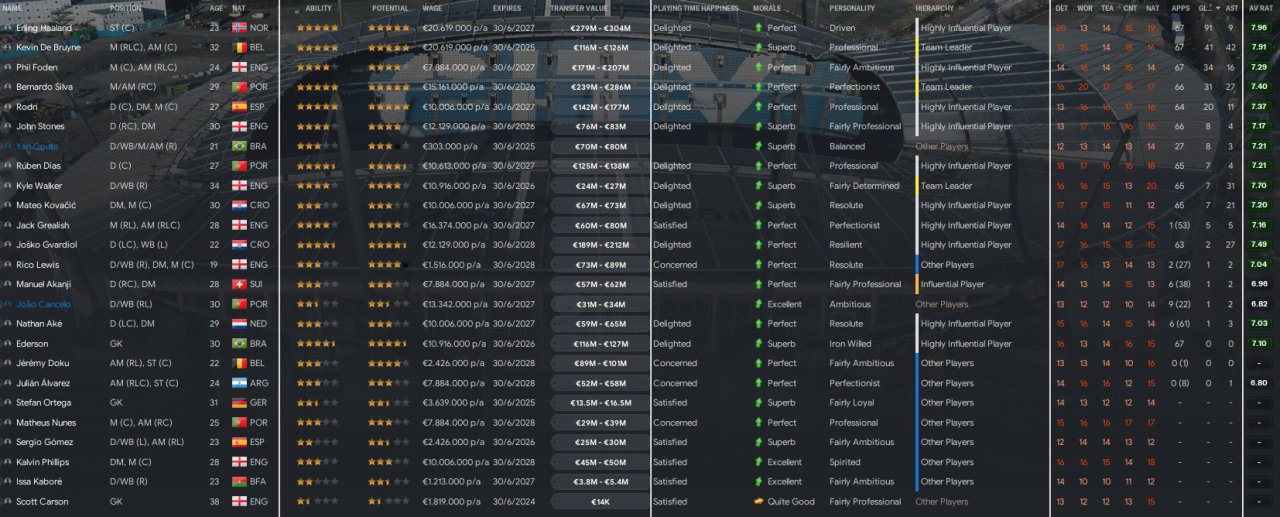
Task: Click the info icon beside Kalvin Phillips
Action: coord(8,462)
